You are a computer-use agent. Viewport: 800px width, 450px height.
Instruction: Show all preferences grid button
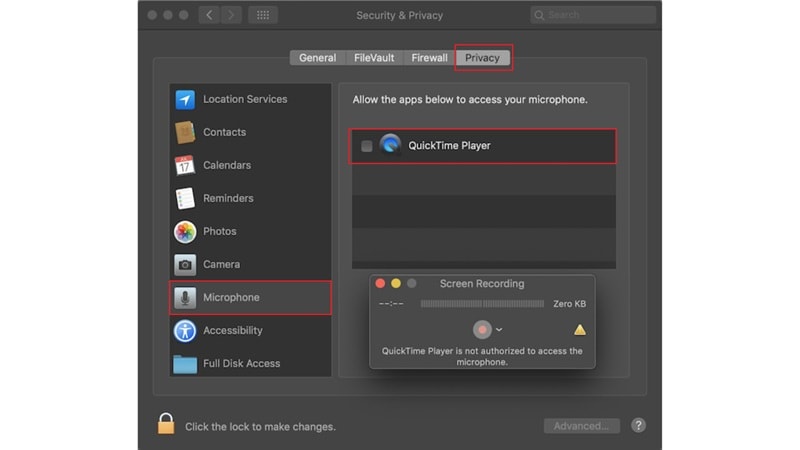(x=263, y=15)
